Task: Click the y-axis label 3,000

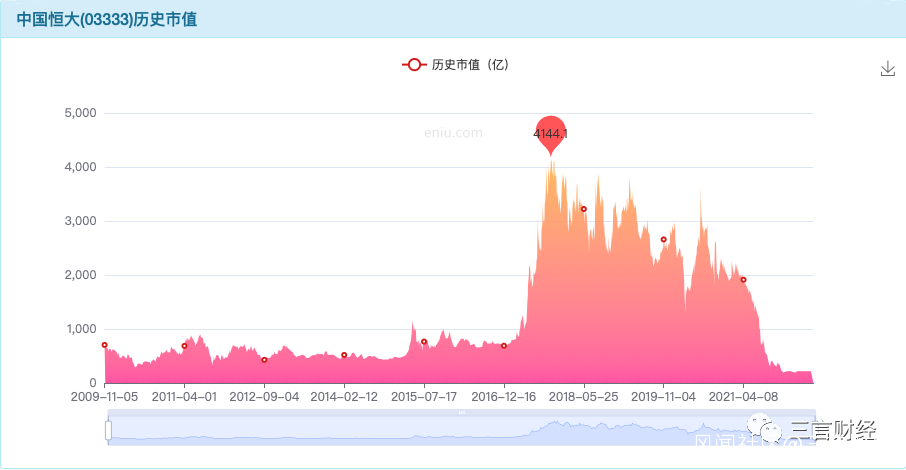Action: (80, 221)
